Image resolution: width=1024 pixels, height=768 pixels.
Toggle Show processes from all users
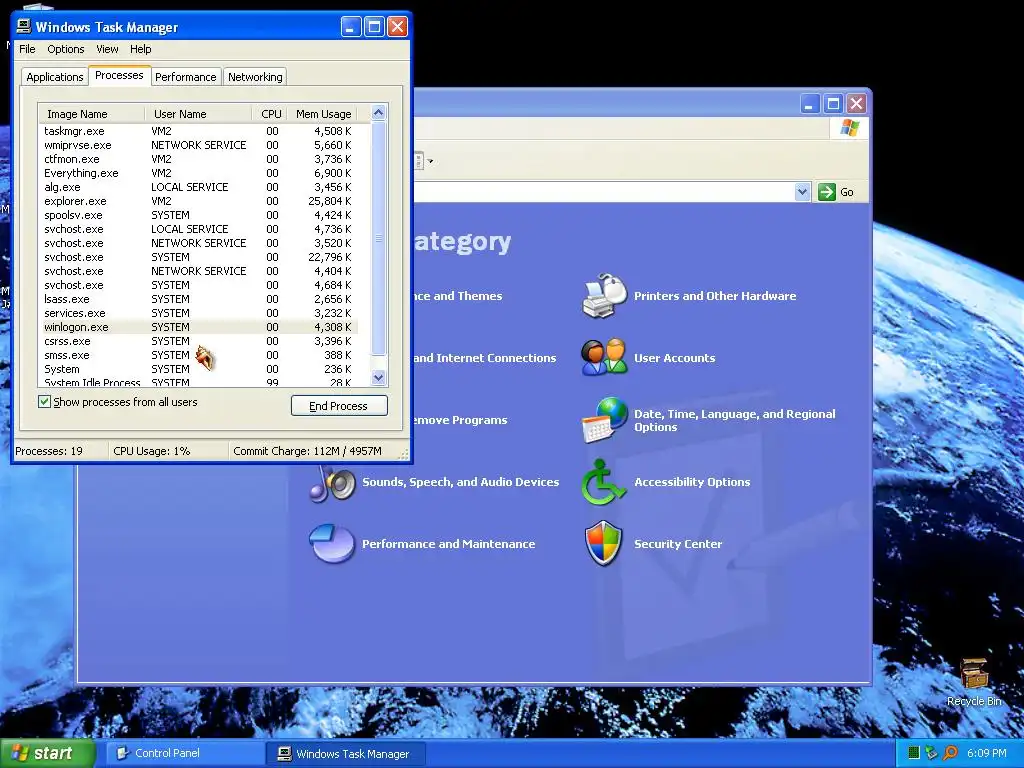pyautogui.click(x=44, y=402)
